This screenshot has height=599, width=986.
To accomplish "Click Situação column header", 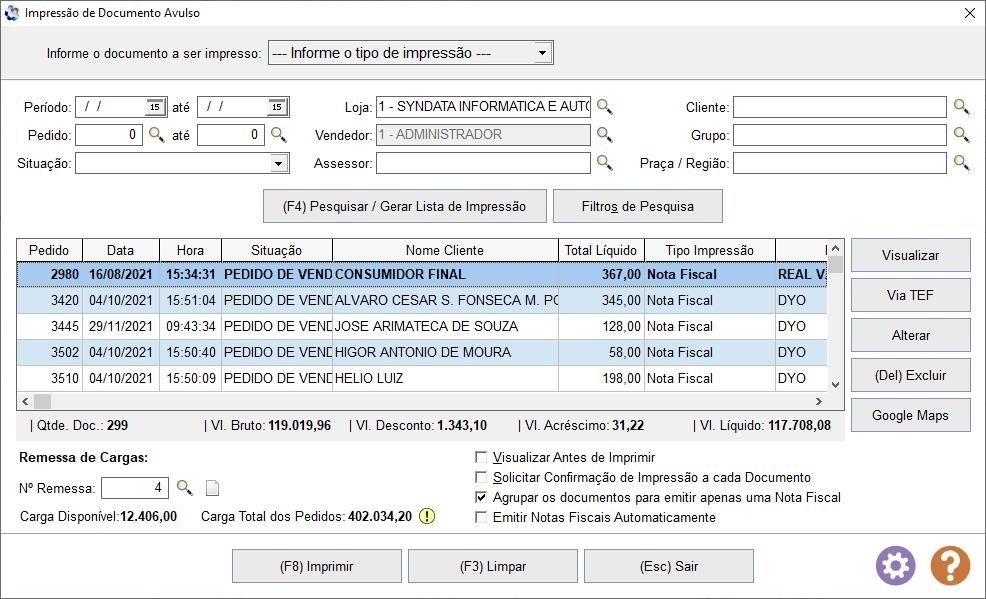I will click(x=277, y=250).
